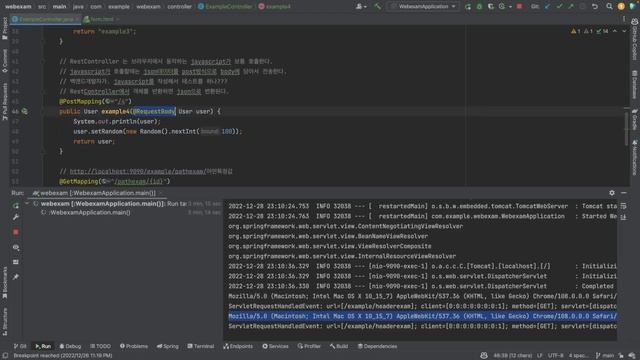Screen dimensions: 640x360
Task: Open the Pull Requests sidebar tool window
Action: click(x=5, y=102)
